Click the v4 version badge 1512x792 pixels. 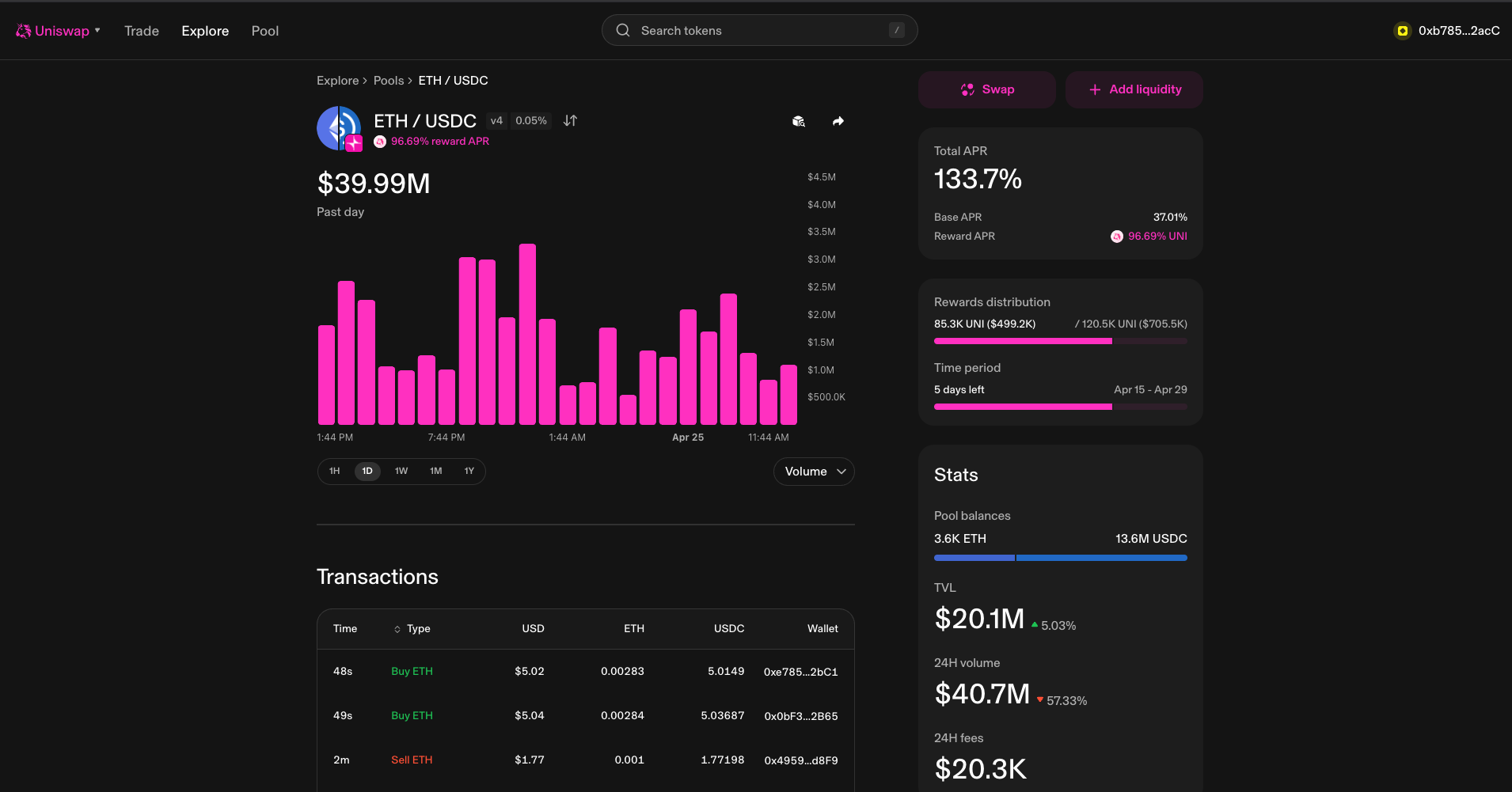click(496, 121)
